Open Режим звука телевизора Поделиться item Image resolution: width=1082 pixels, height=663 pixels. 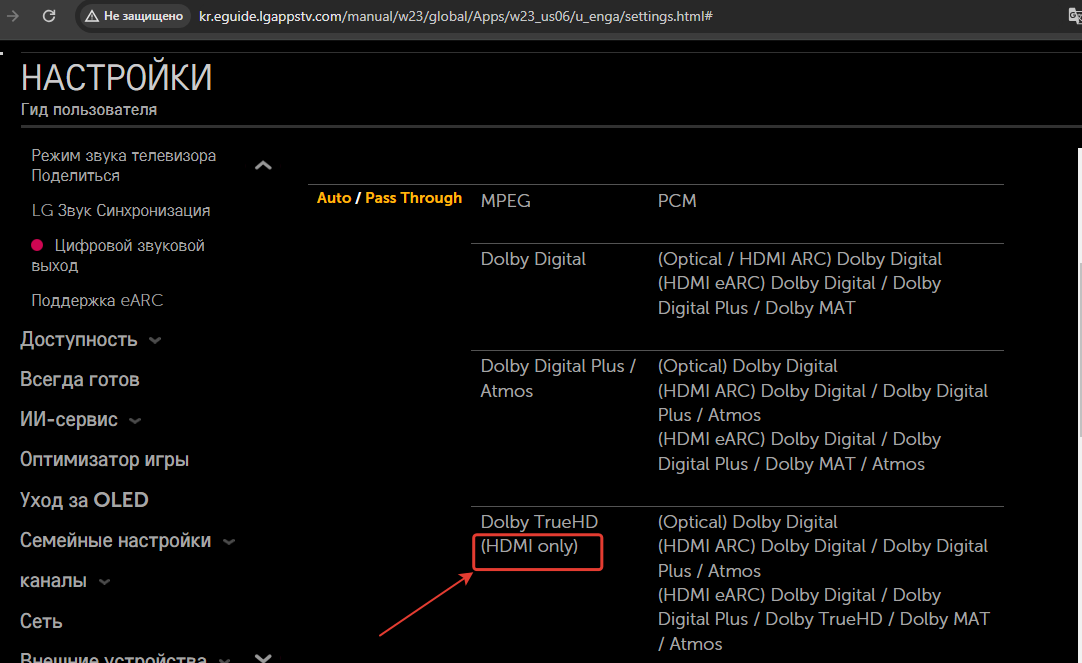[123, 166]
